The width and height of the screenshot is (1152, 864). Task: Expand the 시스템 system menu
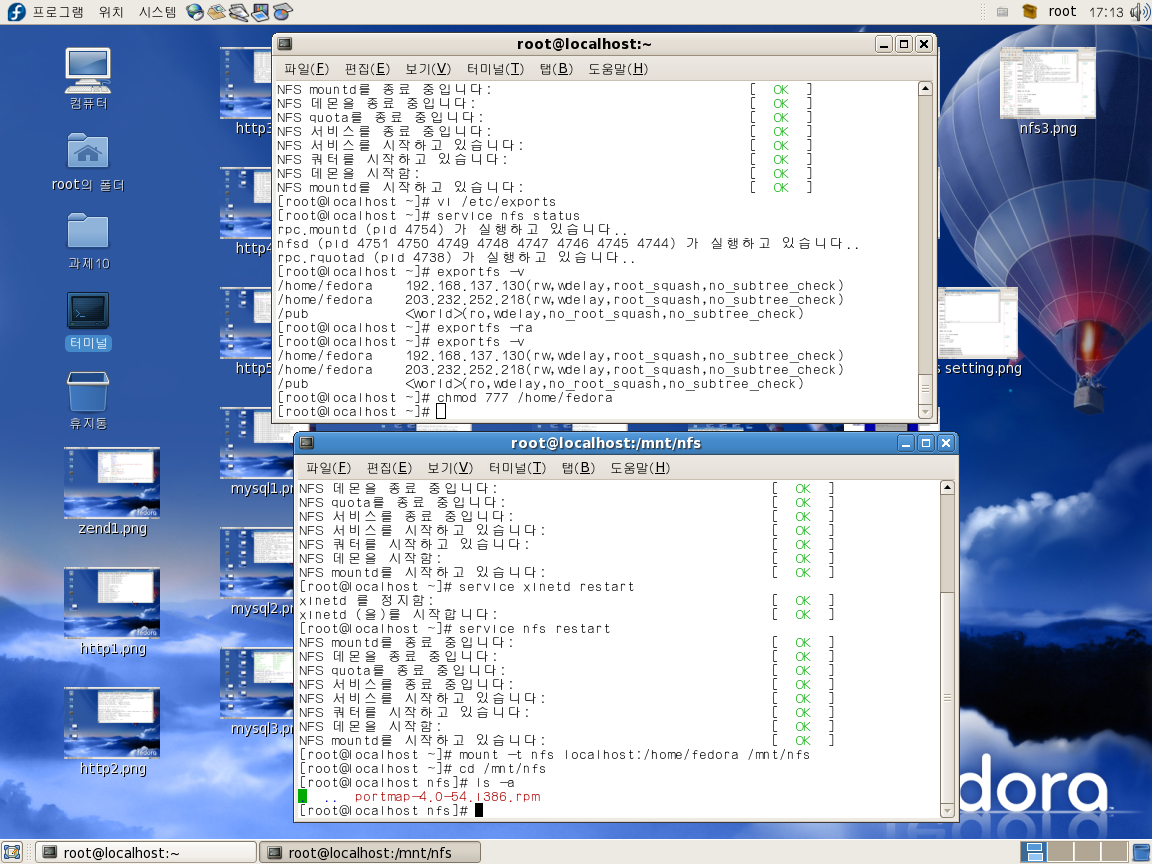coord(157,12)
